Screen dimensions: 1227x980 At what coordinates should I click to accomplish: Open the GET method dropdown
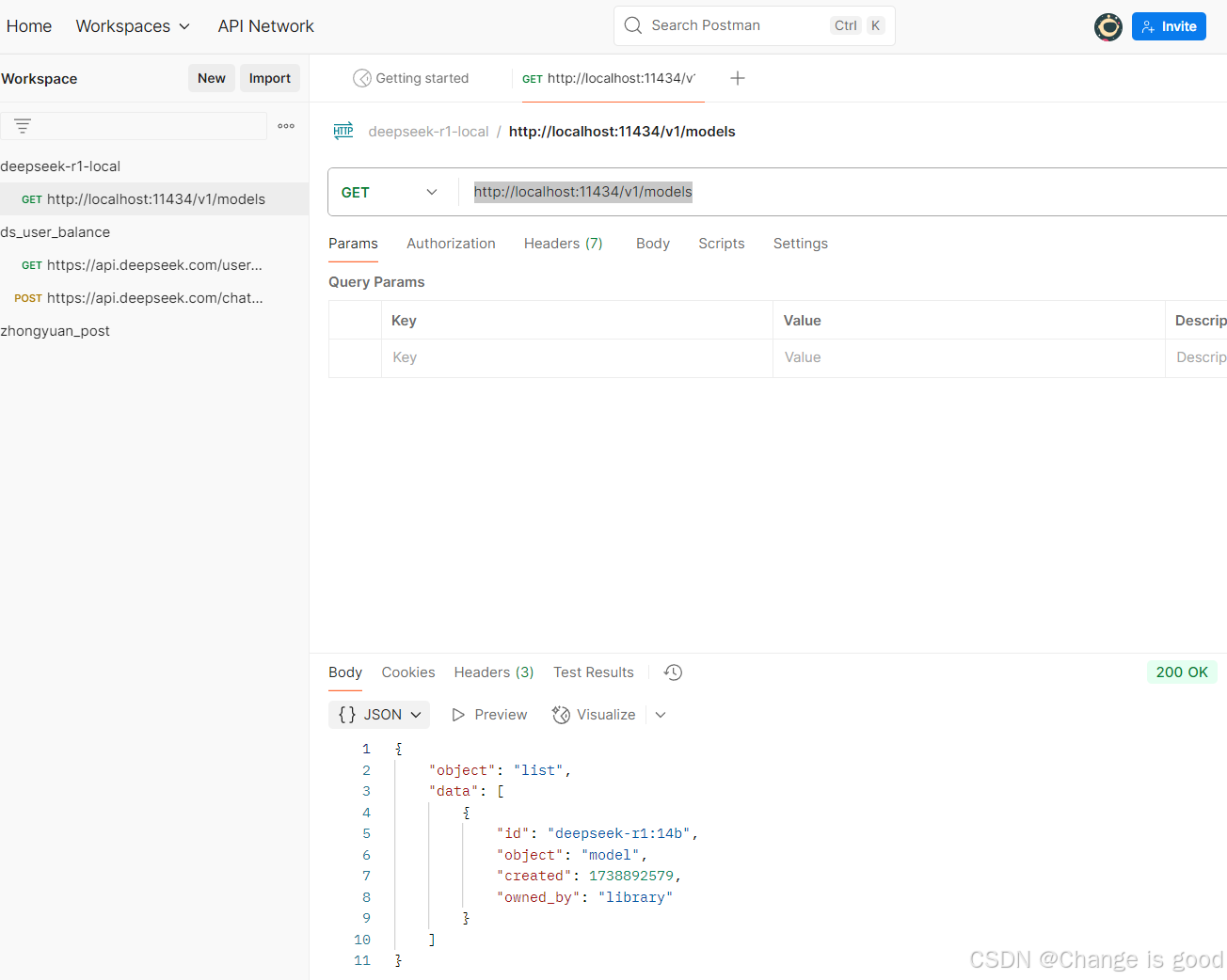point(390,192)
